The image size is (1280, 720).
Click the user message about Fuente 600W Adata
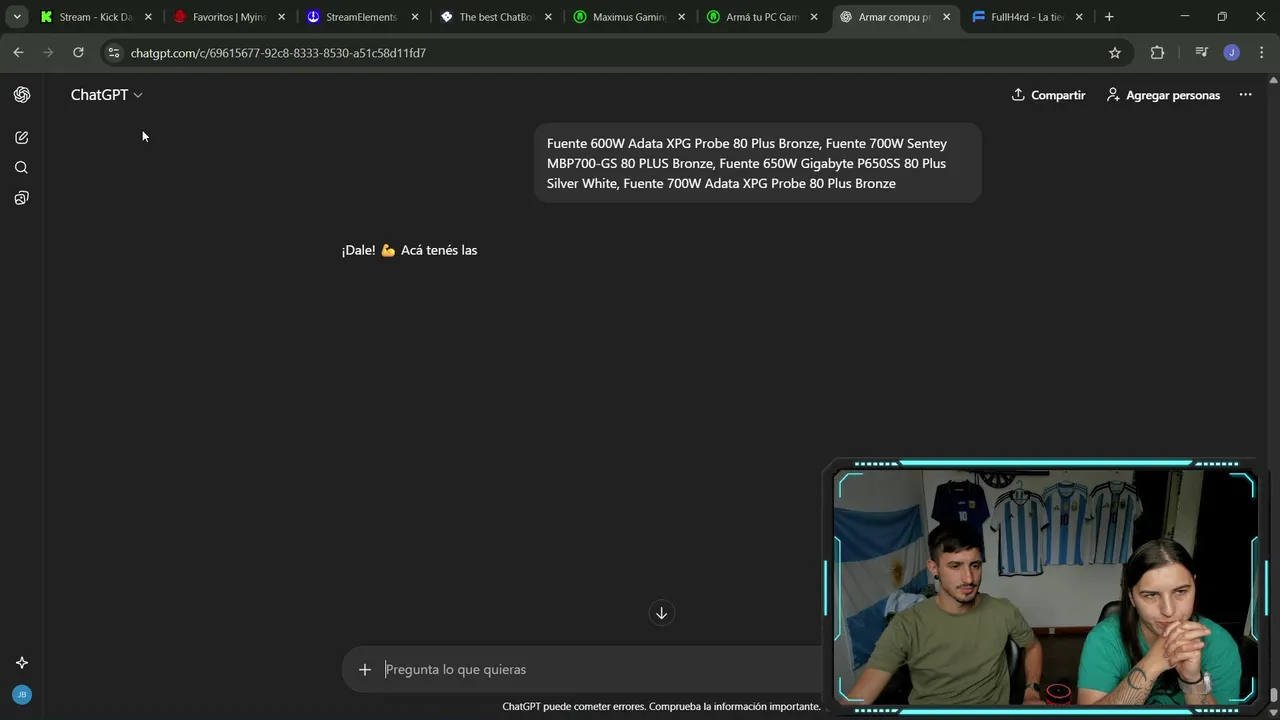point(757,163)
